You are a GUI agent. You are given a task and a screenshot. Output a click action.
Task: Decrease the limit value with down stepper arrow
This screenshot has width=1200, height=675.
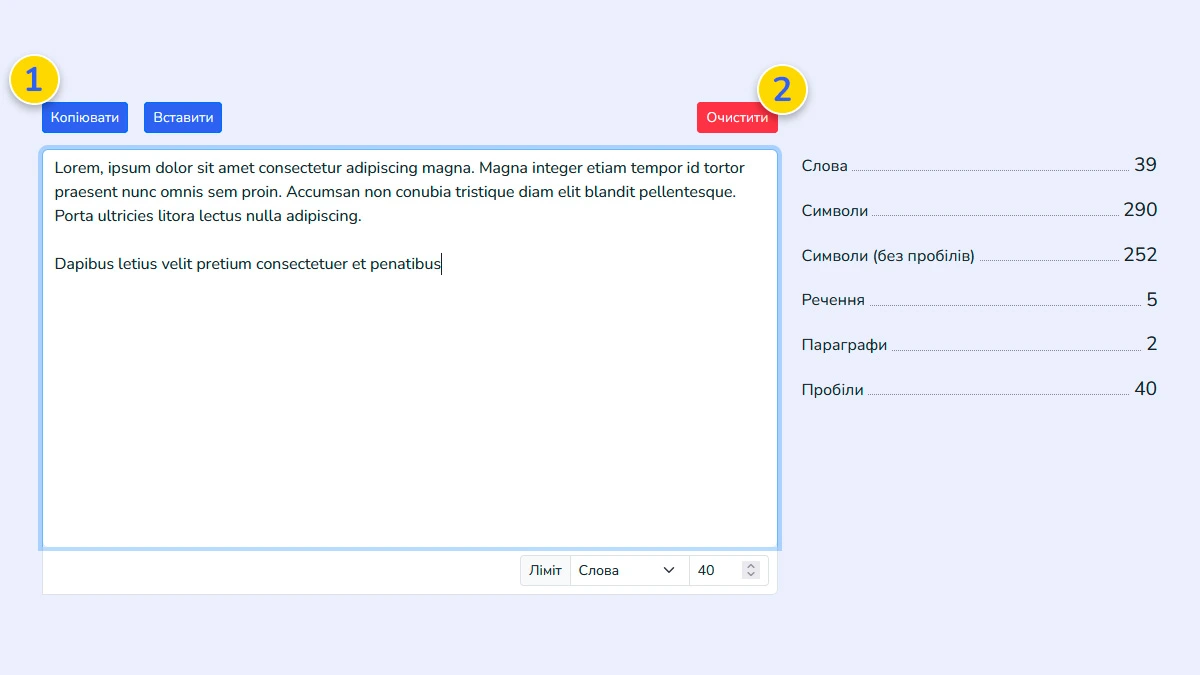(751, 575)
